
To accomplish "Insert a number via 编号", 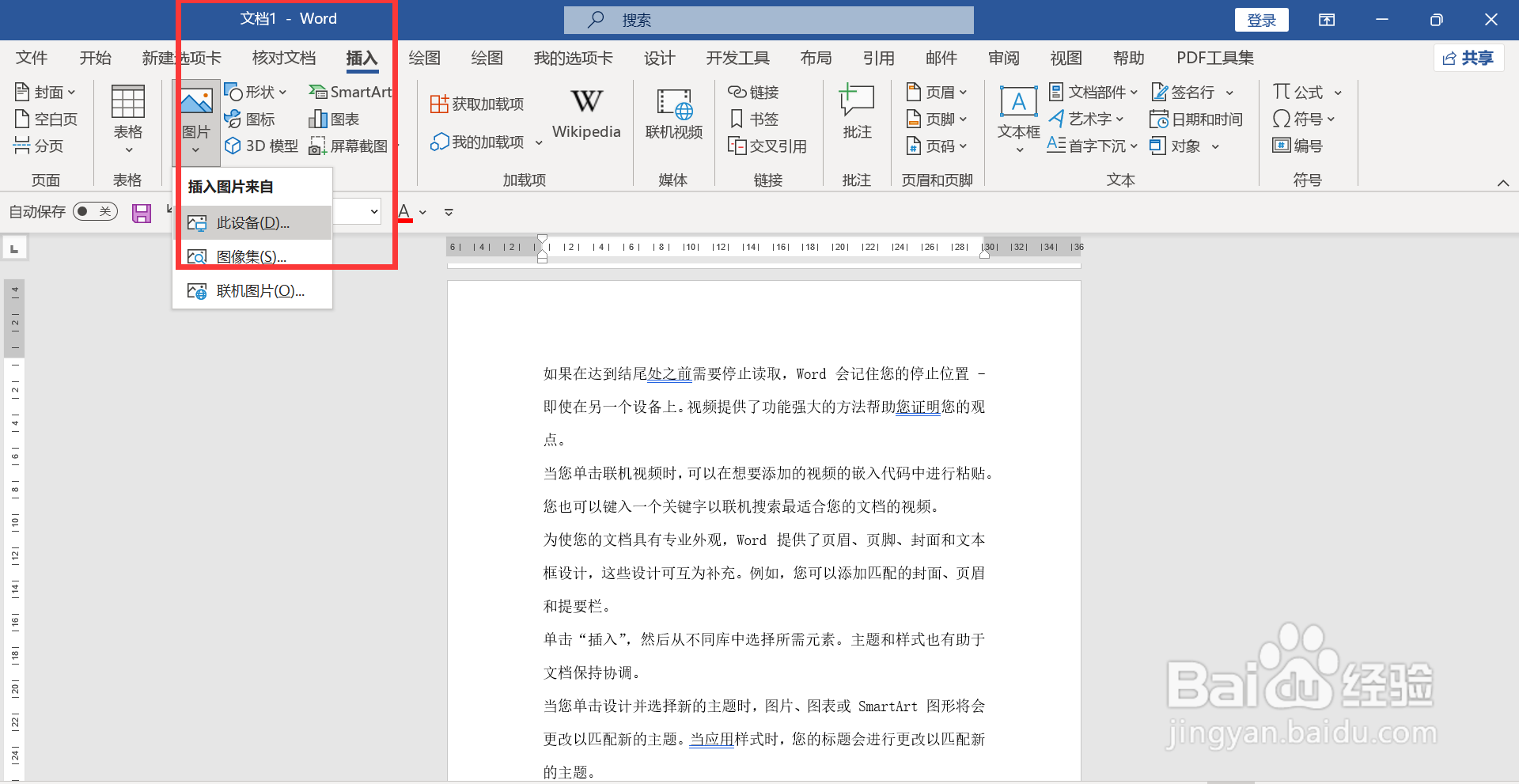I will 1297,146.
